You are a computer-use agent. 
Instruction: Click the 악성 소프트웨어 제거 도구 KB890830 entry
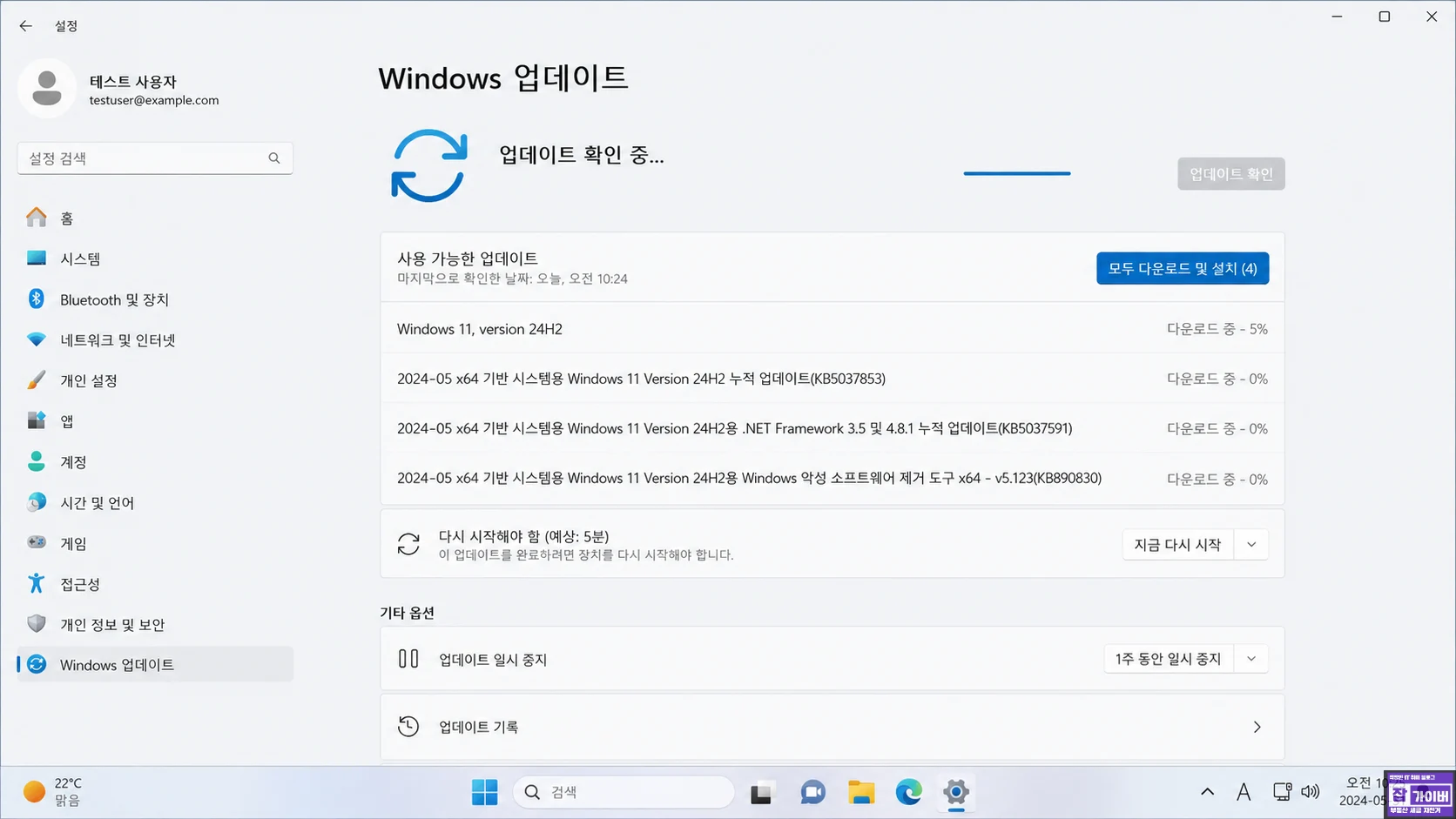point(832,478)
